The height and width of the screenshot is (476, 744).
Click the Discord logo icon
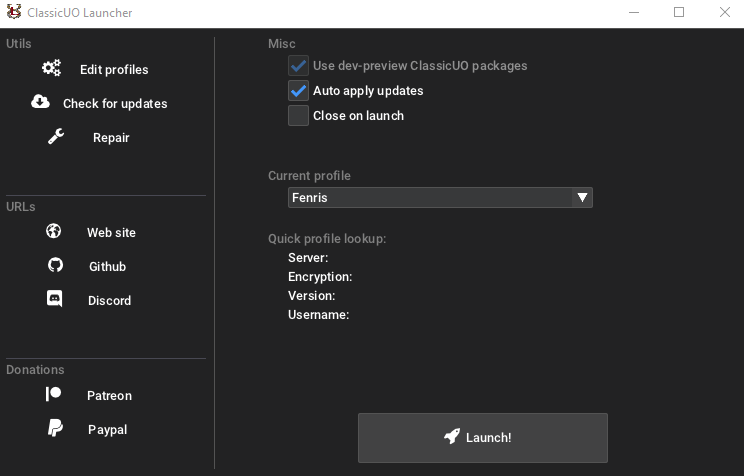[x=55, y=299]
